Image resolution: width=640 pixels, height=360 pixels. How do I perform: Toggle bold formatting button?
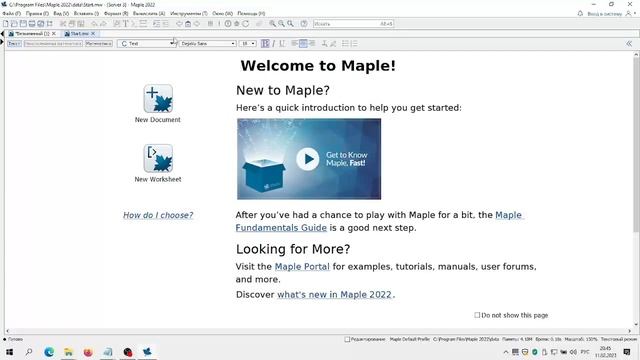(265, 43)
